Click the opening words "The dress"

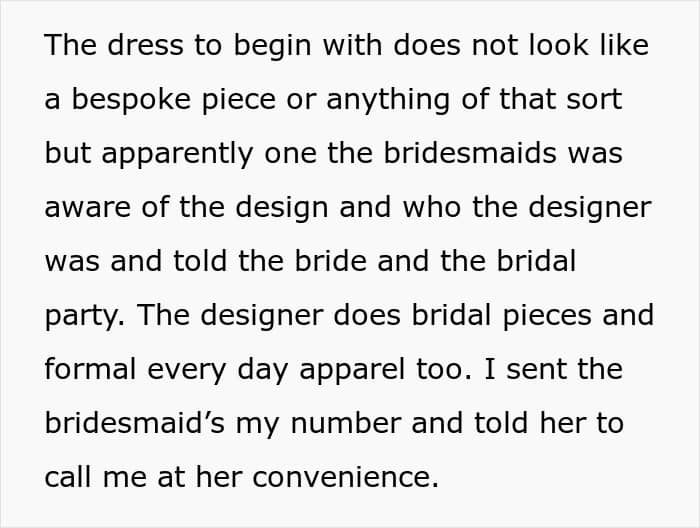point(114,46)
